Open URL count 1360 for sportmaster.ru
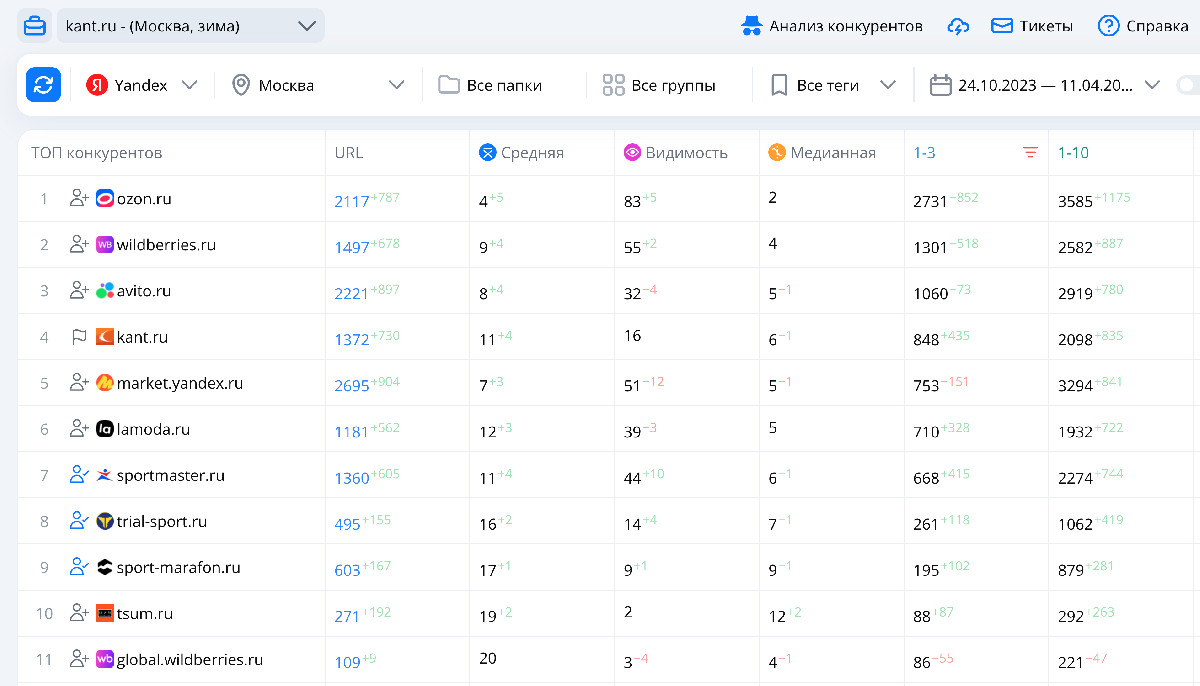Image resolution: width=1200 pixels, height=686 pixels. click(352, 478)
